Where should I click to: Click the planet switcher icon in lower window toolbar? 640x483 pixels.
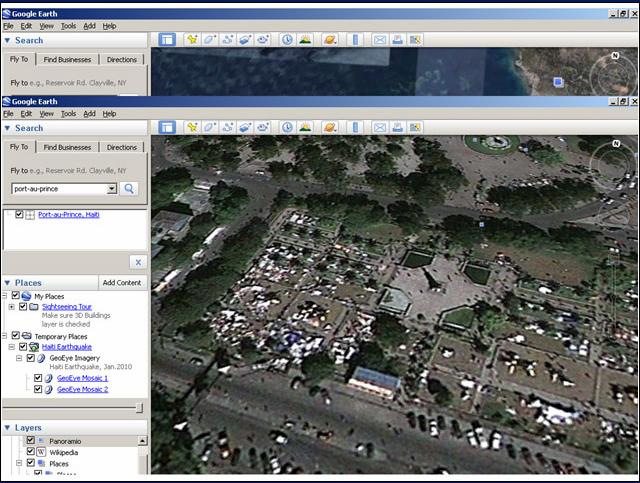tap(329, 127)
